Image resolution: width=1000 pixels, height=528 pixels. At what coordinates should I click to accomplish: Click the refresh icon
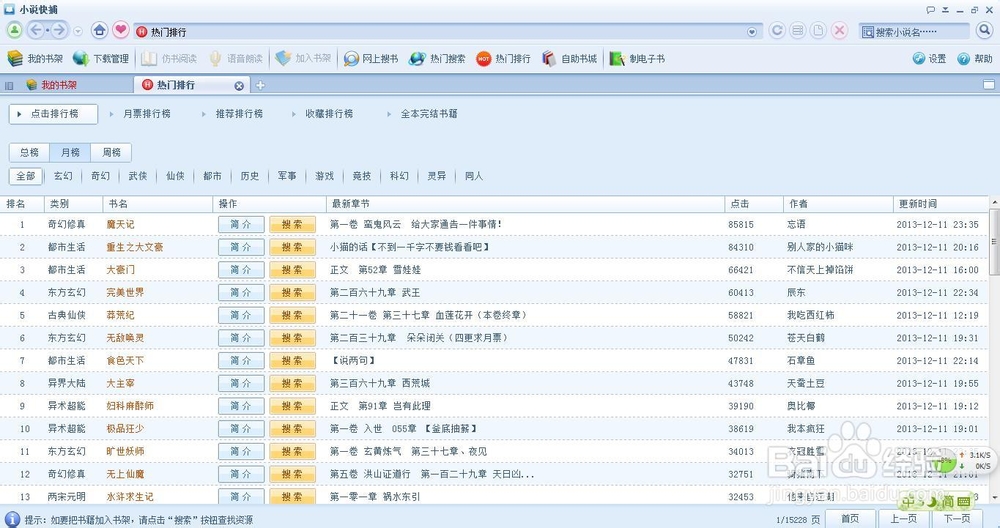(777, 31)
